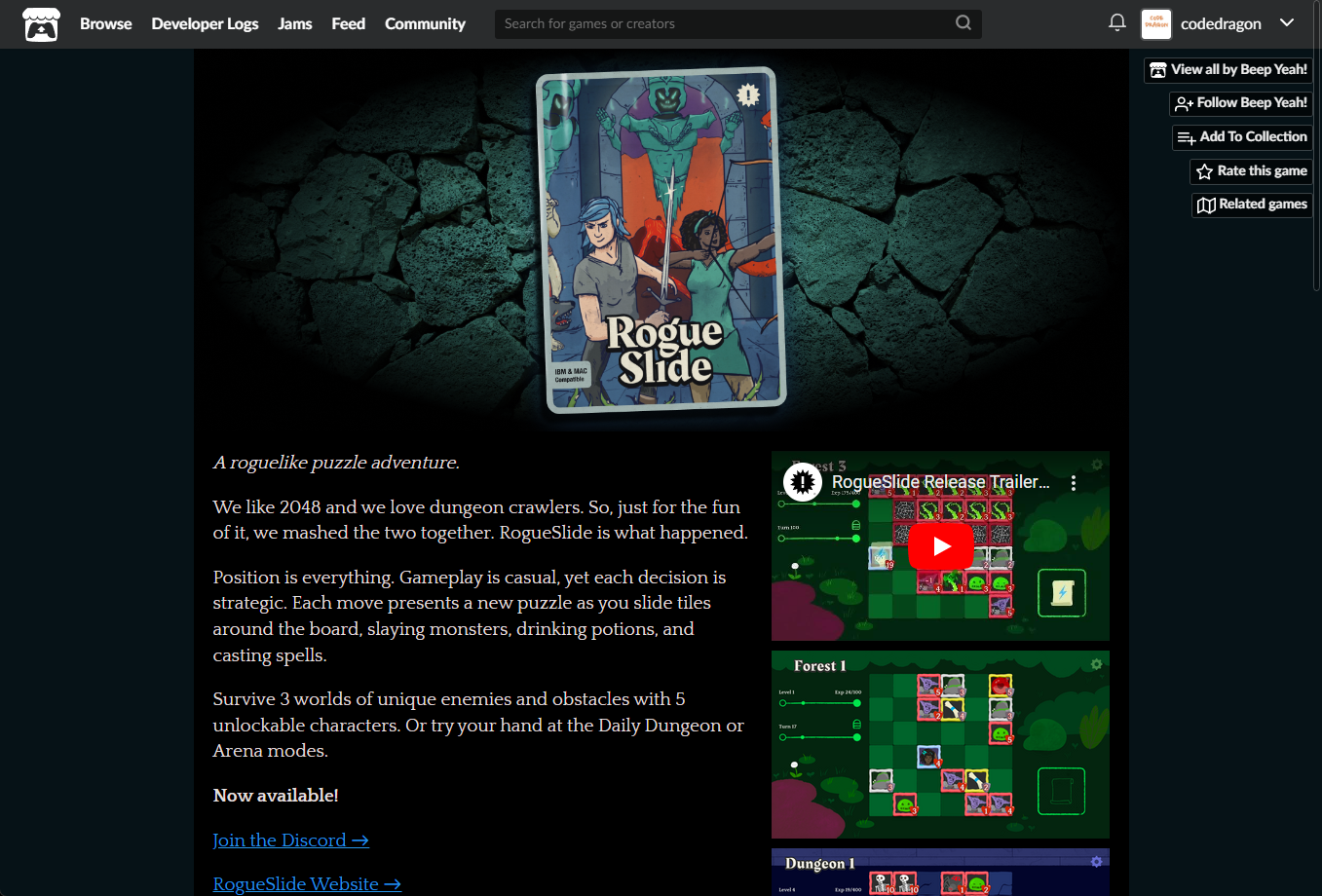Open the codedragon username link

pos(1221,24)
